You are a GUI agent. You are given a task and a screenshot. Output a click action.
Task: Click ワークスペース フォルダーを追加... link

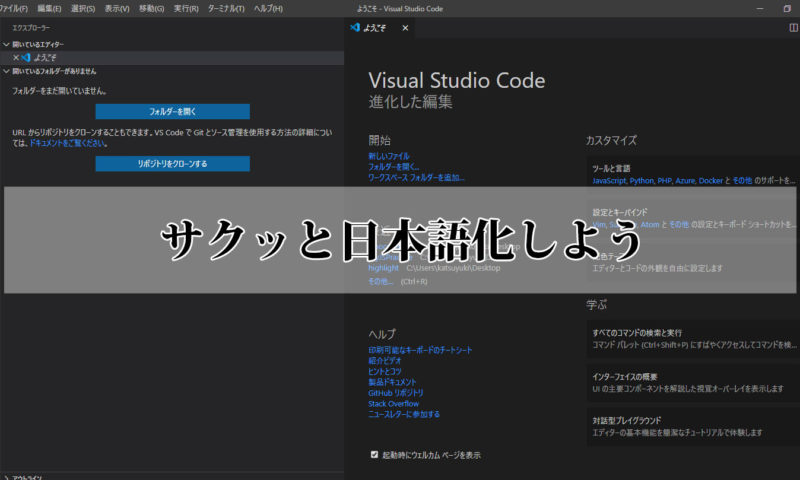pyautogui.click(x=416, y=178)
